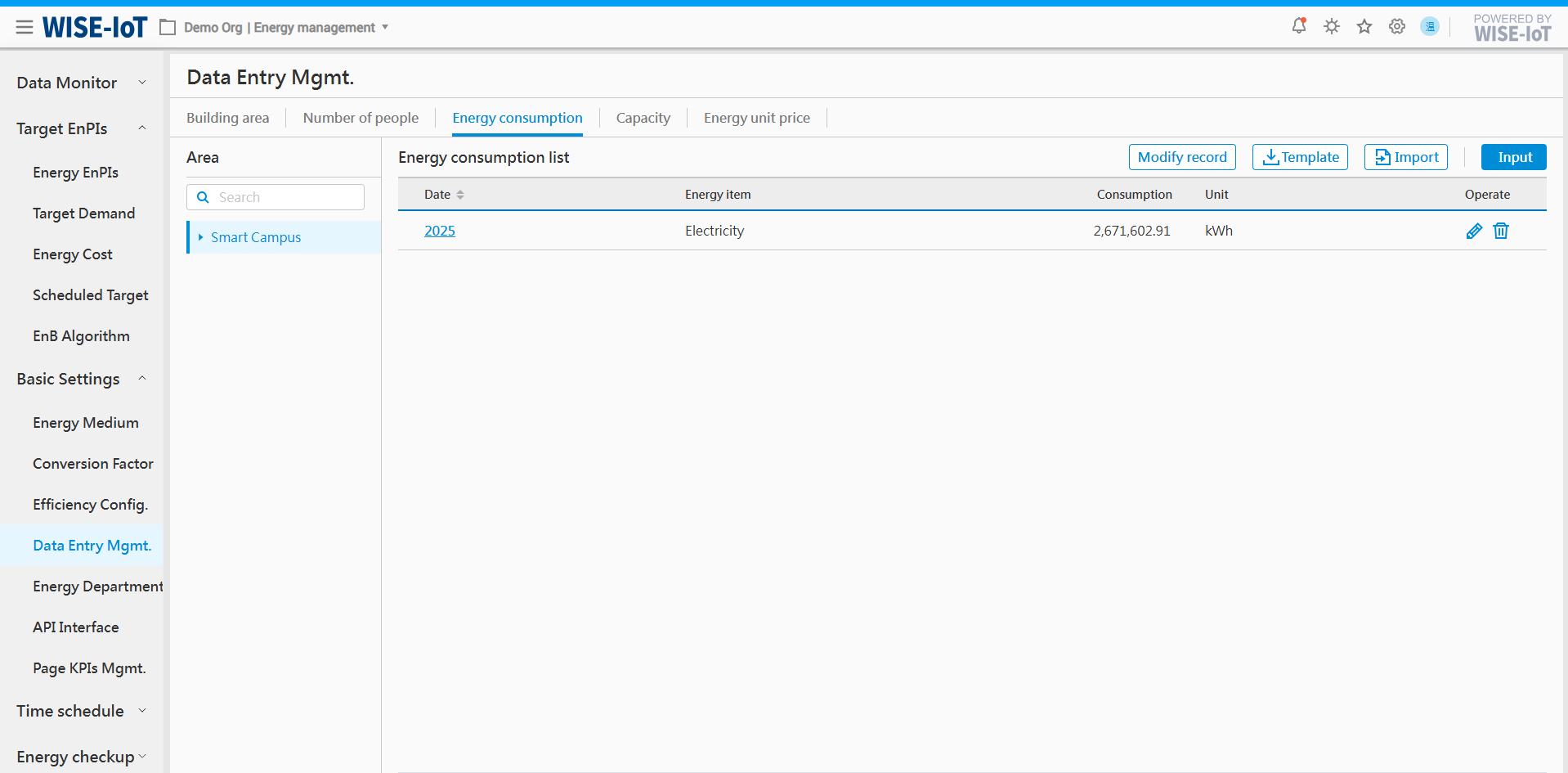The height and width of the screenshot is (773, 1568).
Task: Open the user avatar menu
Action: tap(1430, 27)
